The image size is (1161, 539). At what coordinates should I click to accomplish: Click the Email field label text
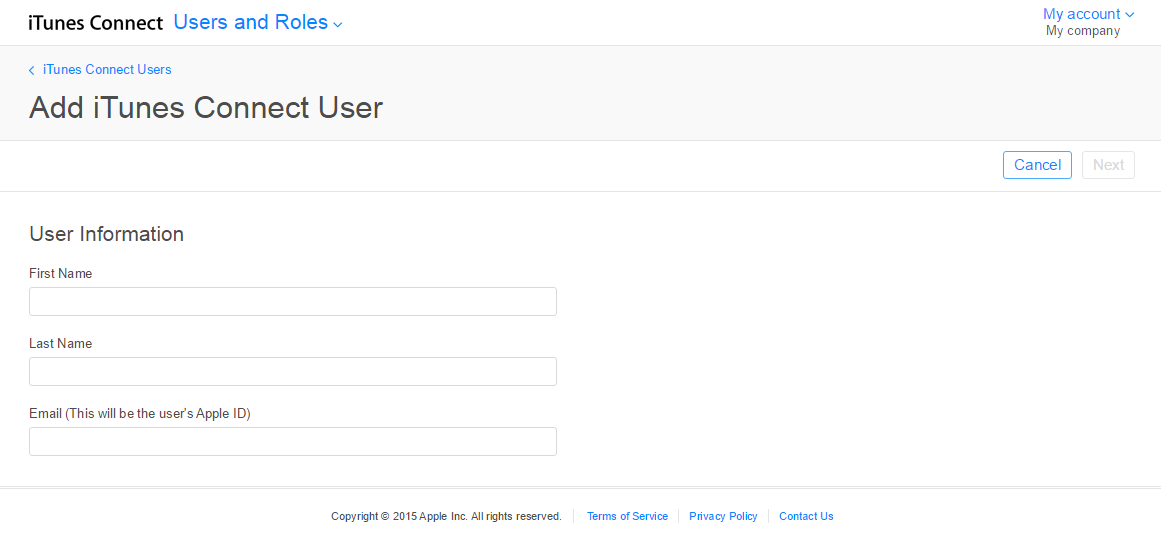pos(140,414)
